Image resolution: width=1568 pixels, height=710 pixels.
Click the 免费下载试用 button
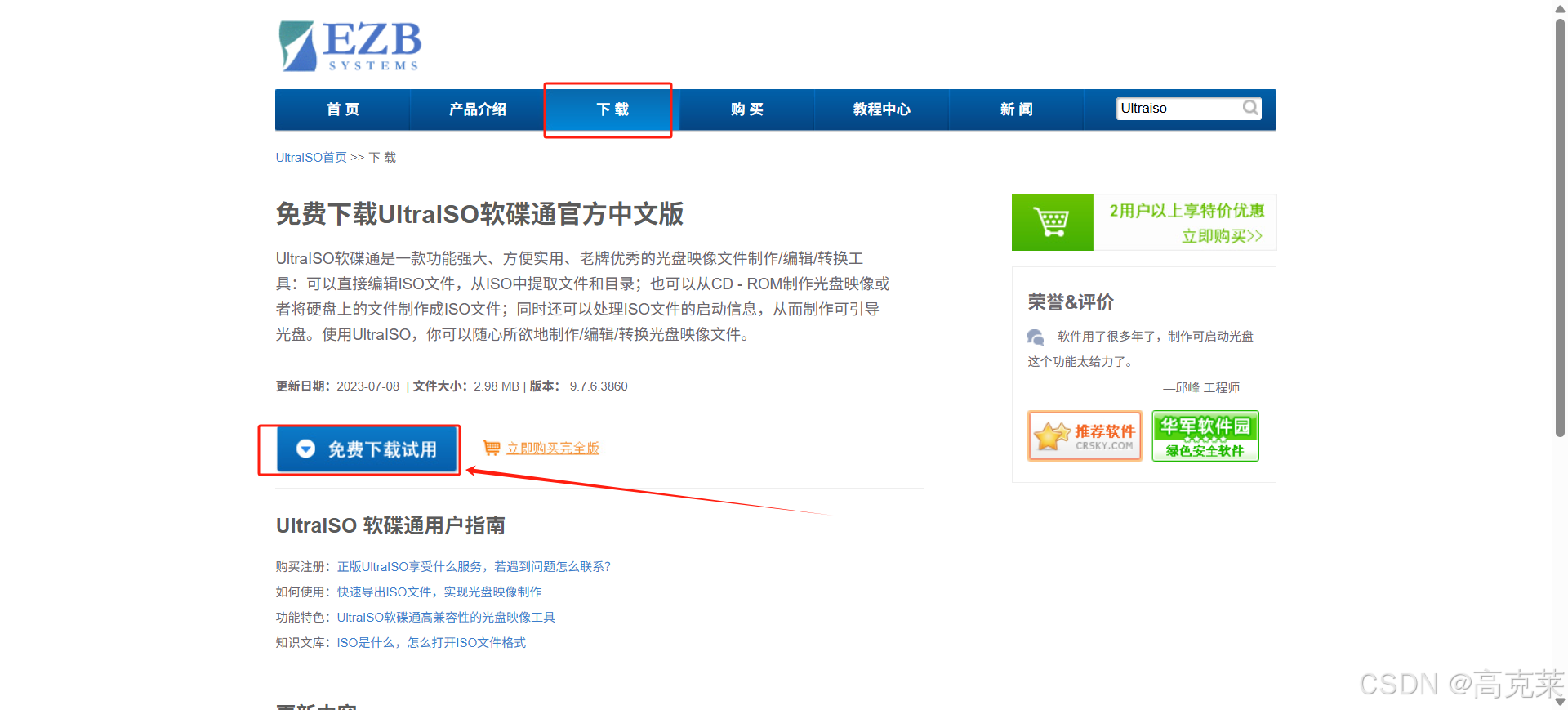(367, 449)
